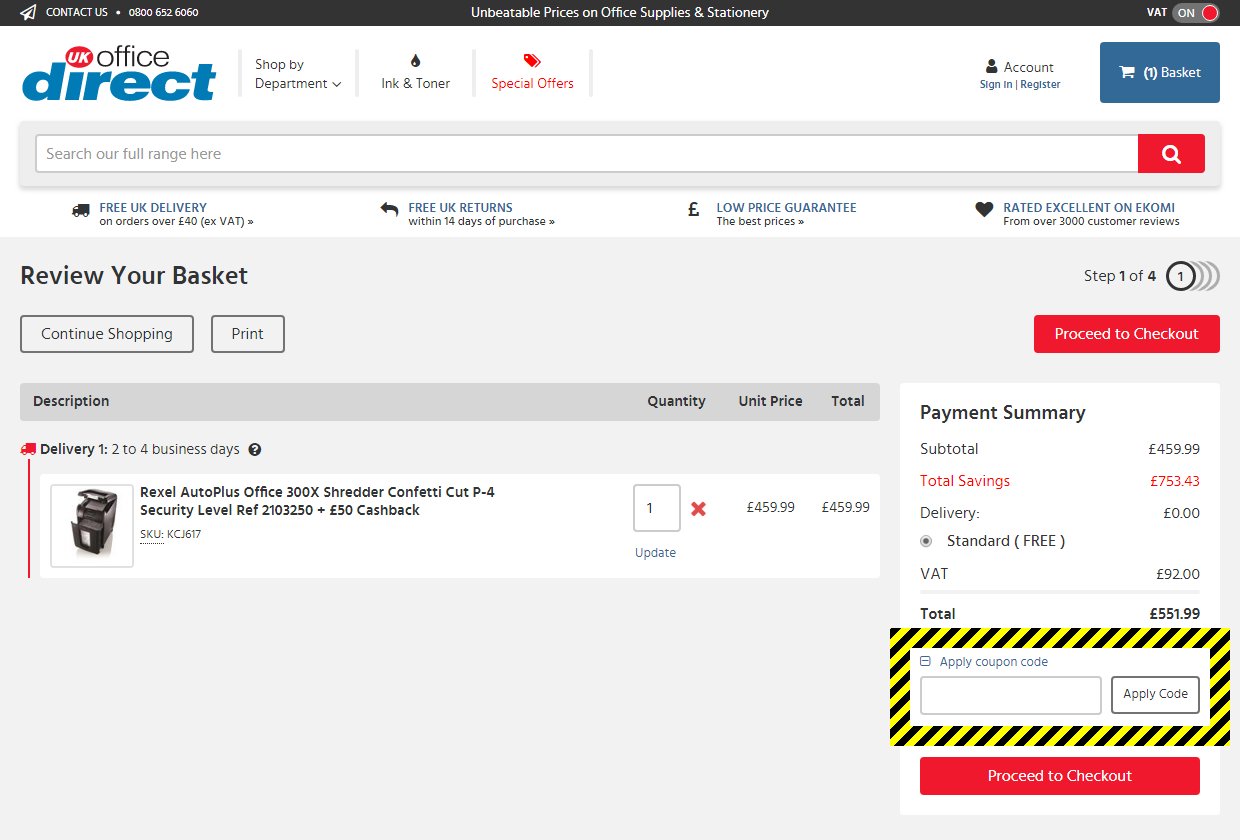
Task: Click the ink drop icon
Action: pyautogui.click(x=416, y=60)
